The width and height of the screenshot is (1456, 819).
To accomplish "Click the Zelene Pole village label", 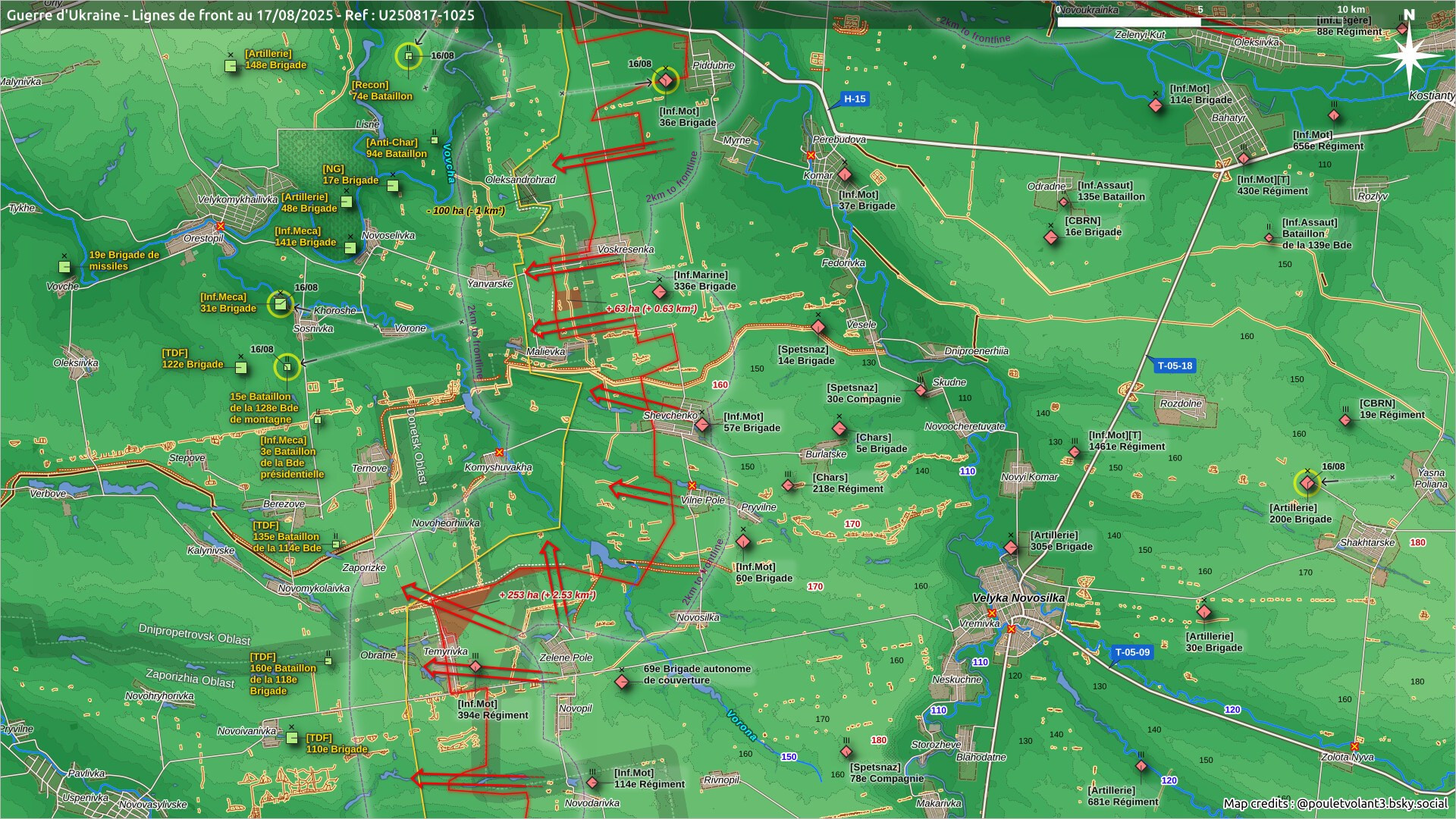I will point(566,658).
